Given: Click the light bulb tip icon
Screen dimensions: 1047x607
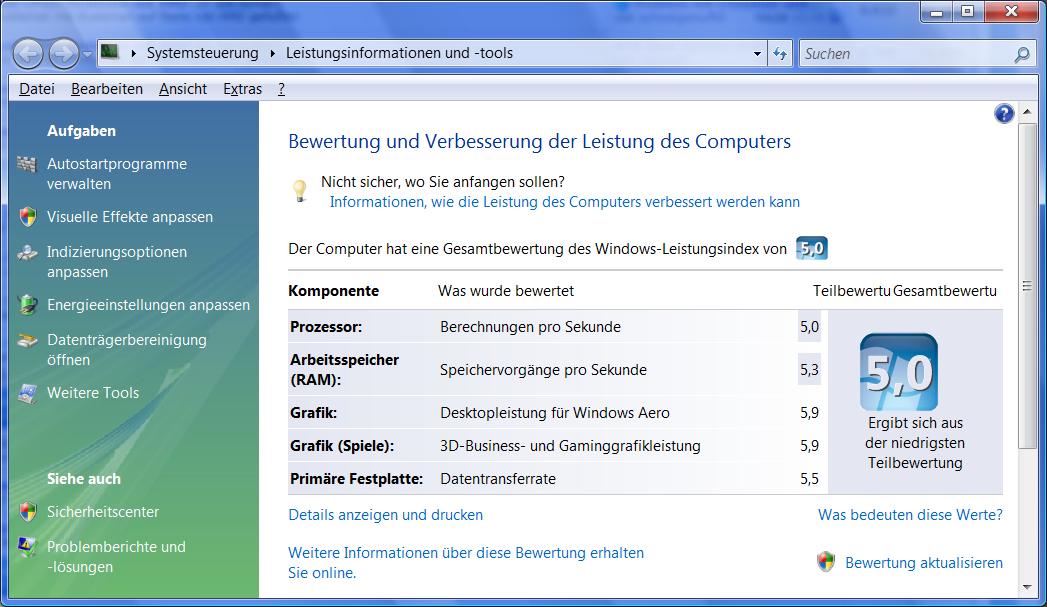Looking at the screenshot, I should coord(300,190).
